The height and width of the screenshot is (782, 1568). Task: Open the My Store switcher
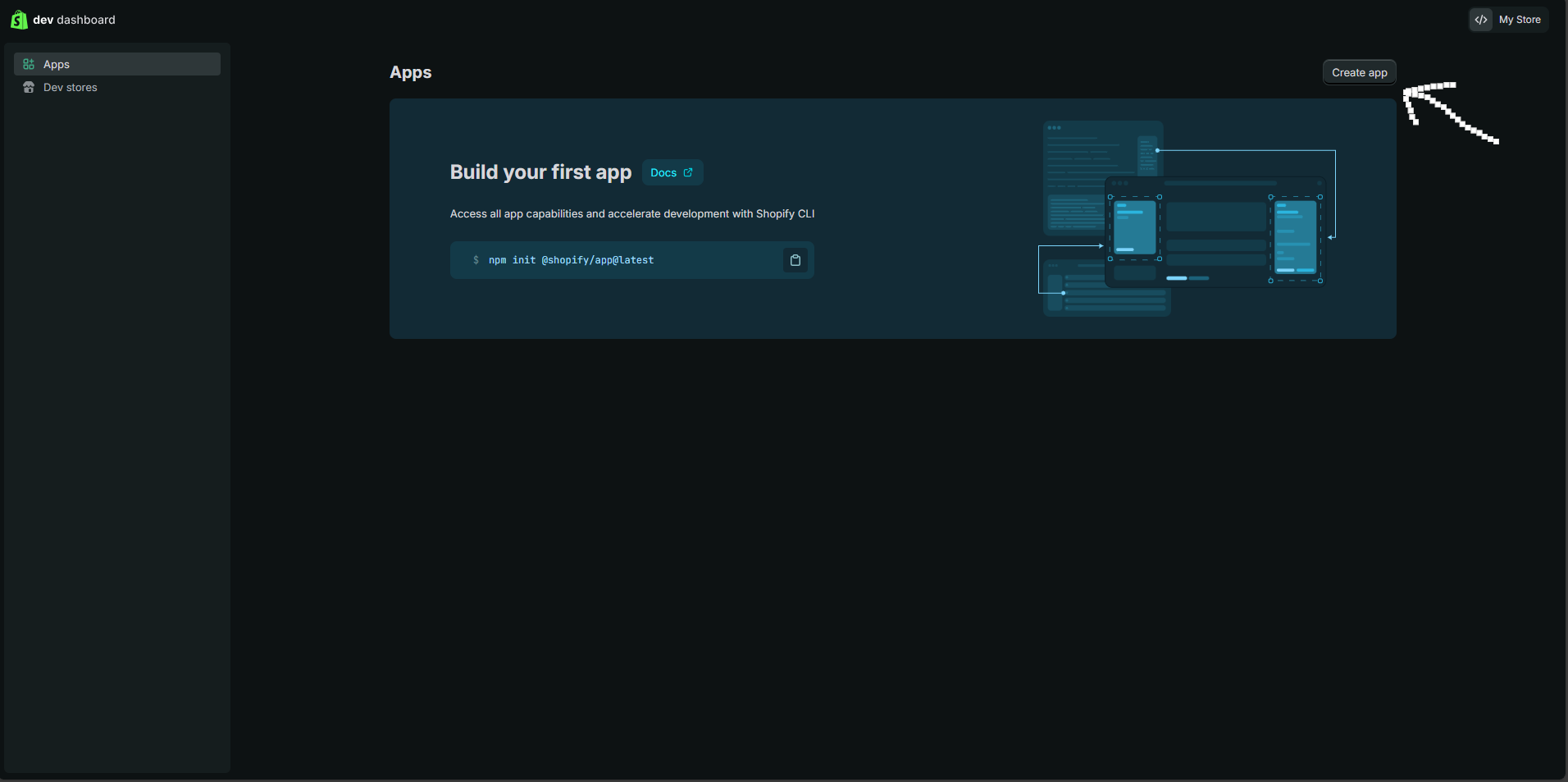[x=1519, y=20]
